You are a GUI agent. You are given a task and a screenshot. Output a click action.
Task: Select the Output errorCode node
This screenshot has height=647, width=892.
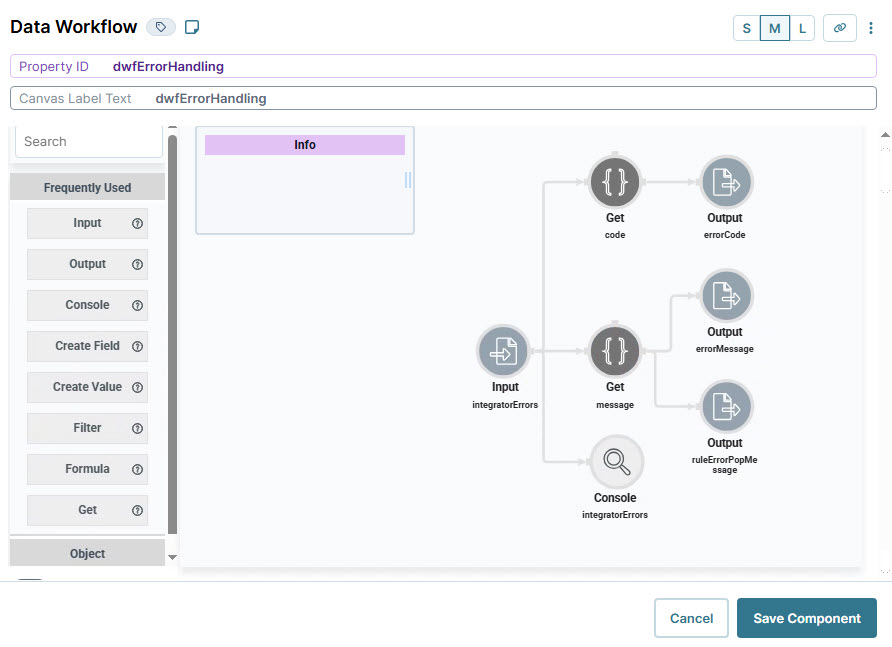pos(725,182)
